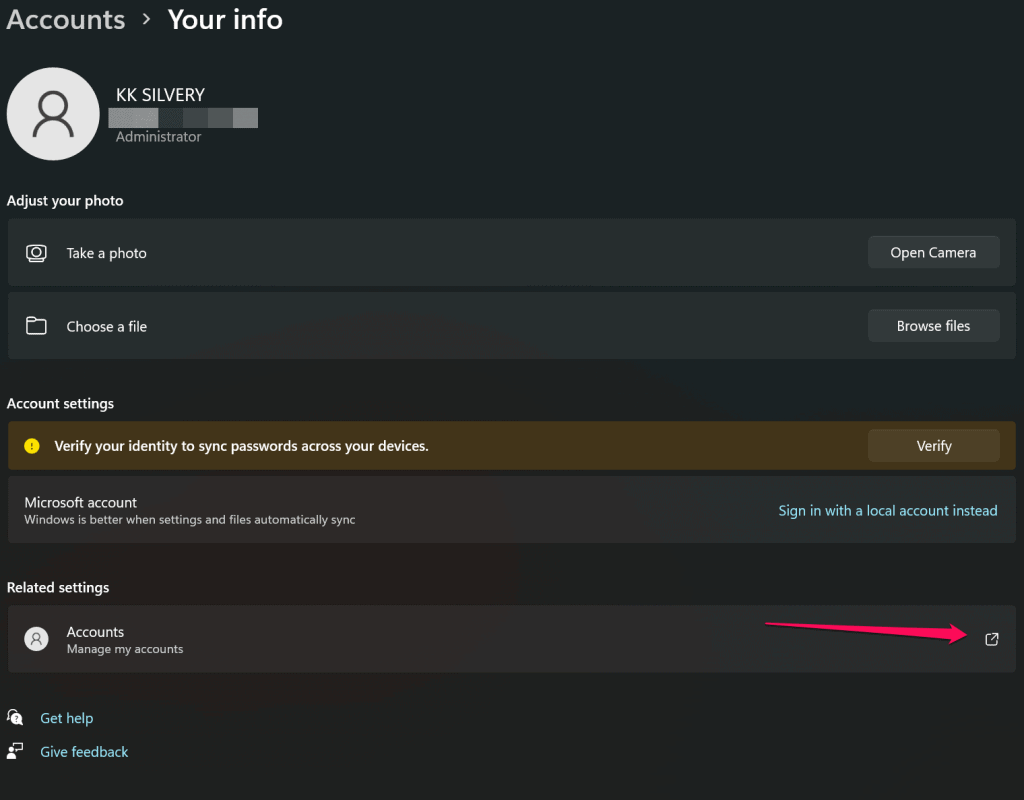The height and width of the screenshot is (800, 1024).
Task: Open the Get help link
Action: pos(67,718)
